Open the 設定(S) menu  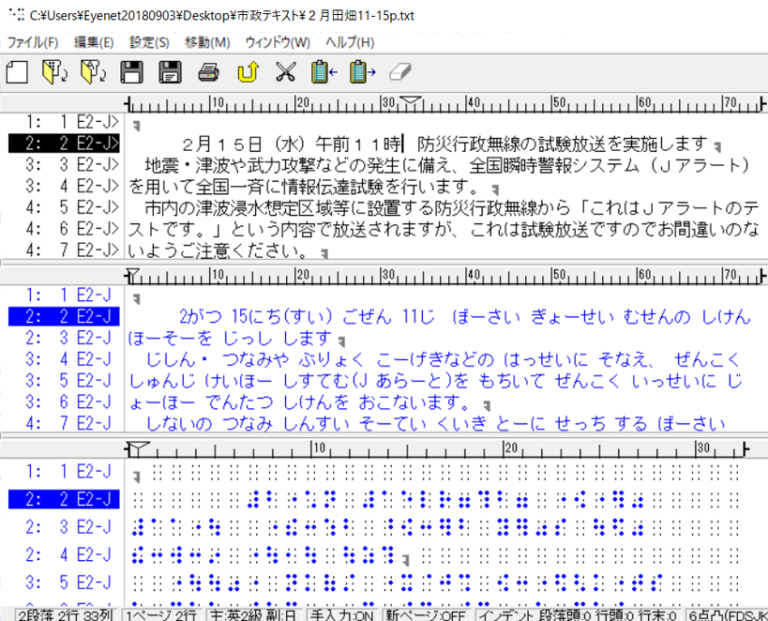pos(149,43)
